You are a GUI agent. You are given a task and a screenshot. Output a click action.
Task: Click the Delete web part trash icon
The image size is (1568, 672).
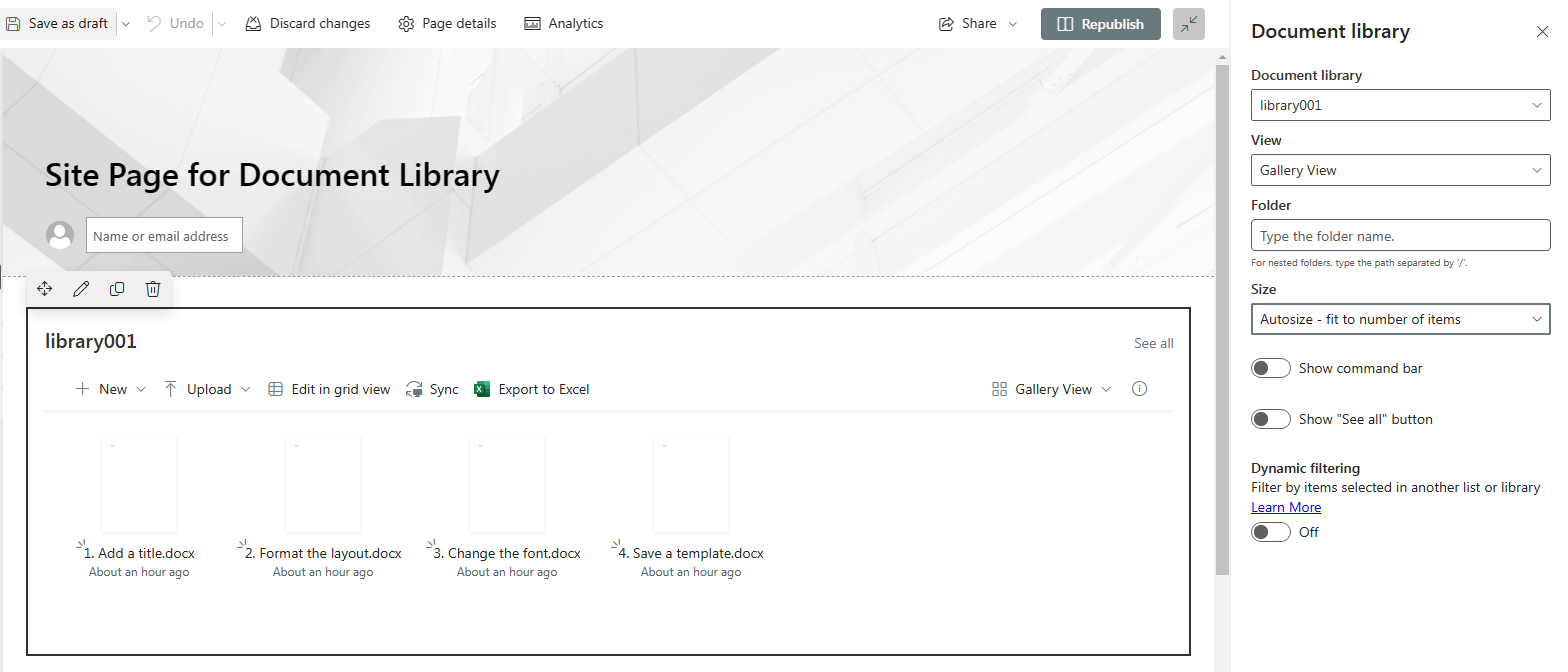[x=153, y=289]
